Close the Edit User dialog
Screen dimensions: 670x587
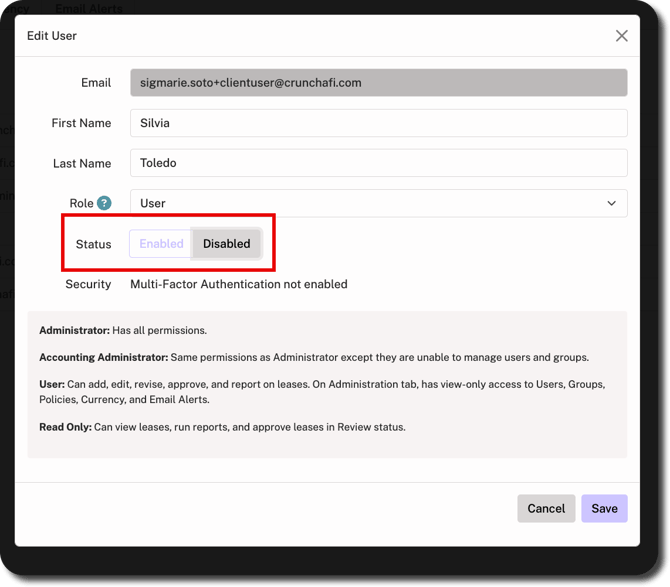coord(621,35)
